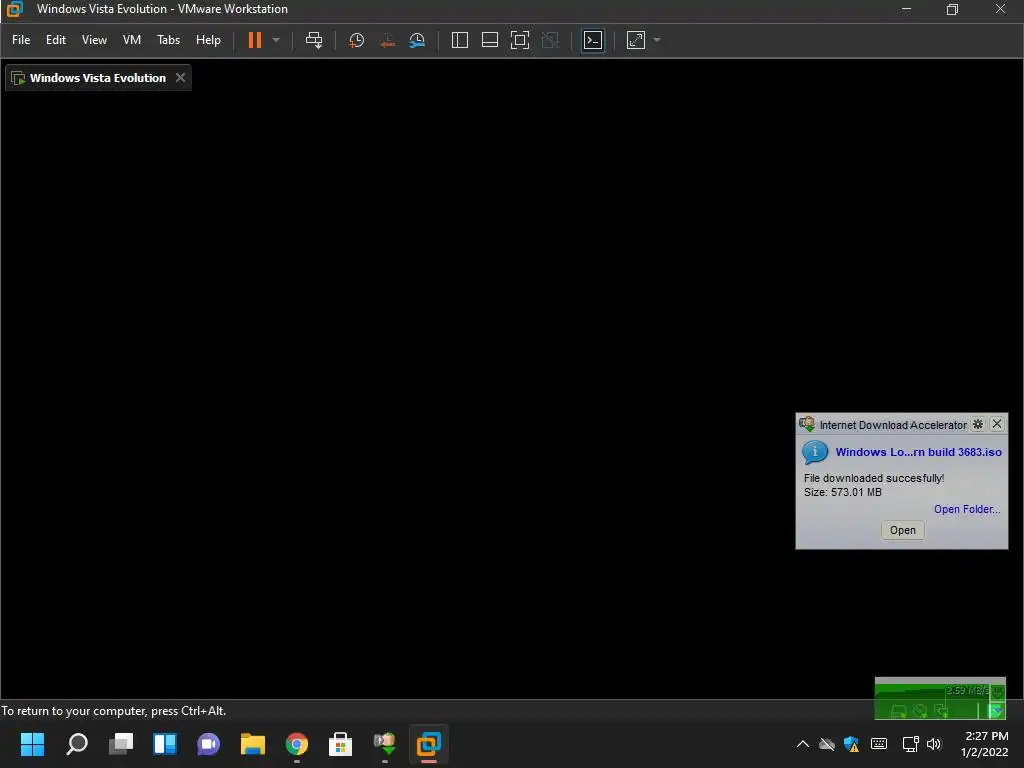Close the Internet Download Accelerator notification
This screenshot has height=768, width=1024.
click(x=997, y=424)
